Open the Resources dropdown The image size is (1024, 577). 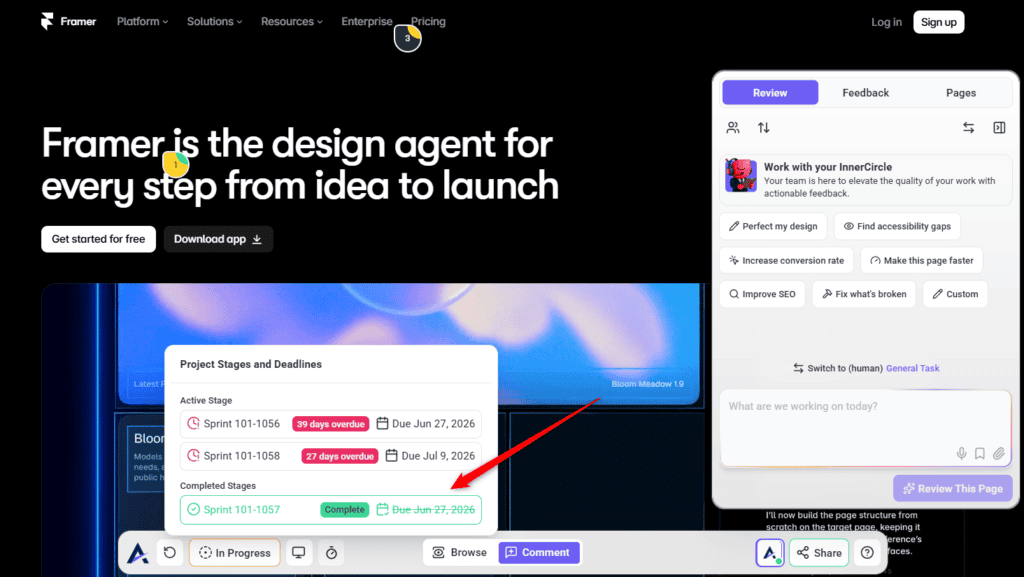(291, 22)
